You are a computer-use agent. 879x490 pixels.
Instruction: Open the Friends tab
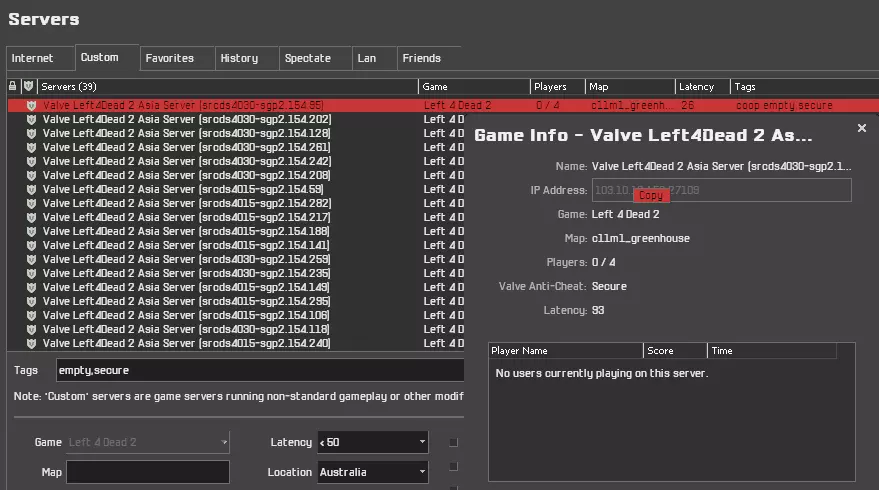pos(429,58)
